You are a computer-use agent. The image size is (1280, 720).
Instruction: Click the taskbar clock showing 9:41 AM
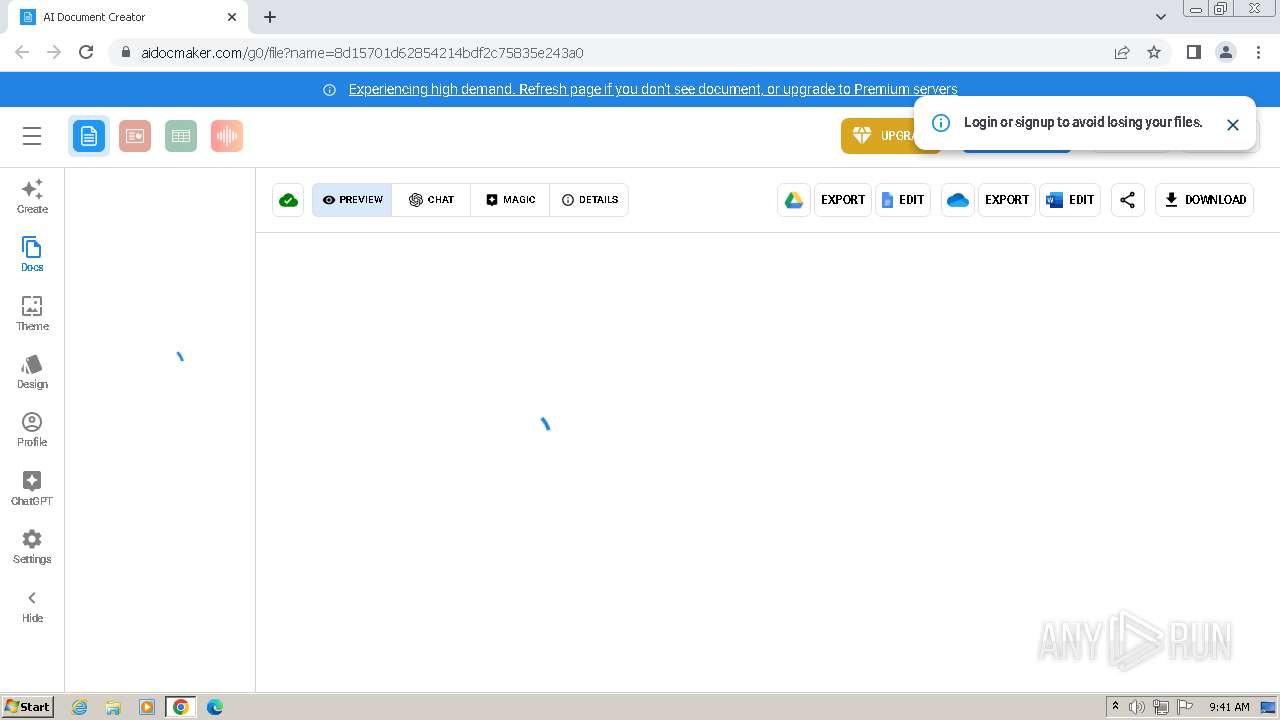(1229, 707)
